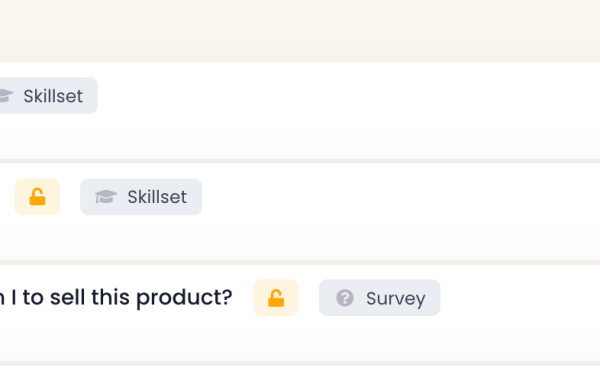
Task: Click the bottom border beneath the Survey row
Action: [300, 363]
